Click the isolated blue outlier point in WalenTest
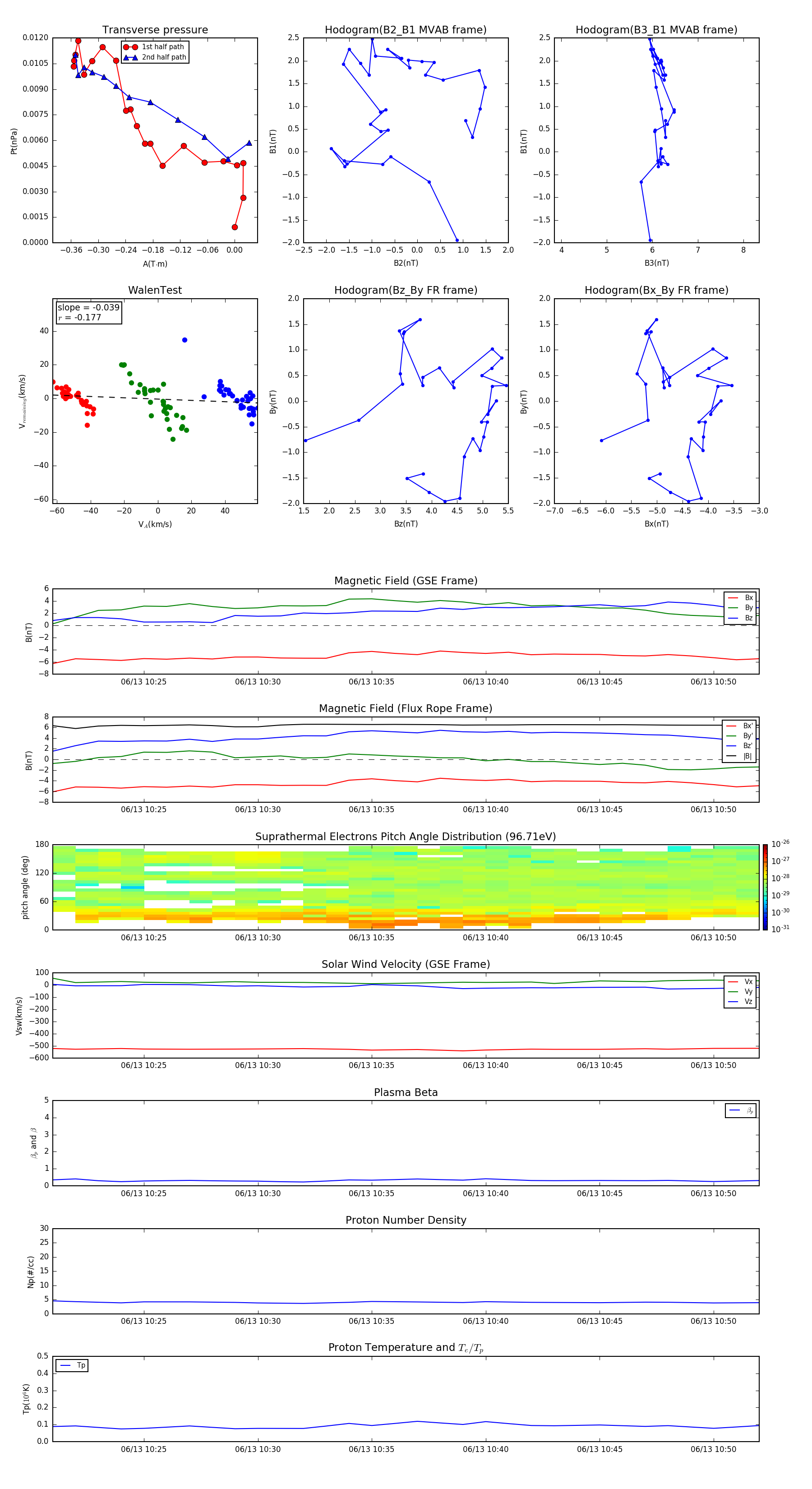Image resolution: width=812 pixels, height=1489 pixels. tap(185, 340)
